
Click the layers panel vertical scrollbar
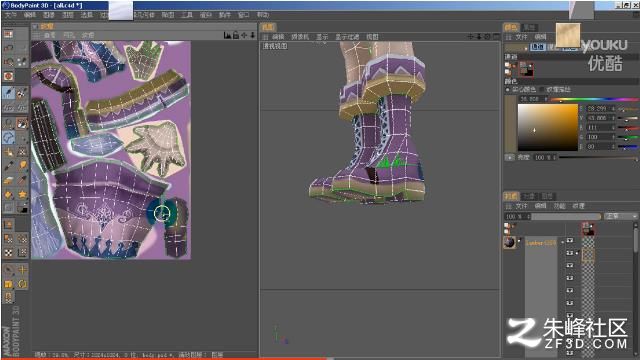[636, 286]
